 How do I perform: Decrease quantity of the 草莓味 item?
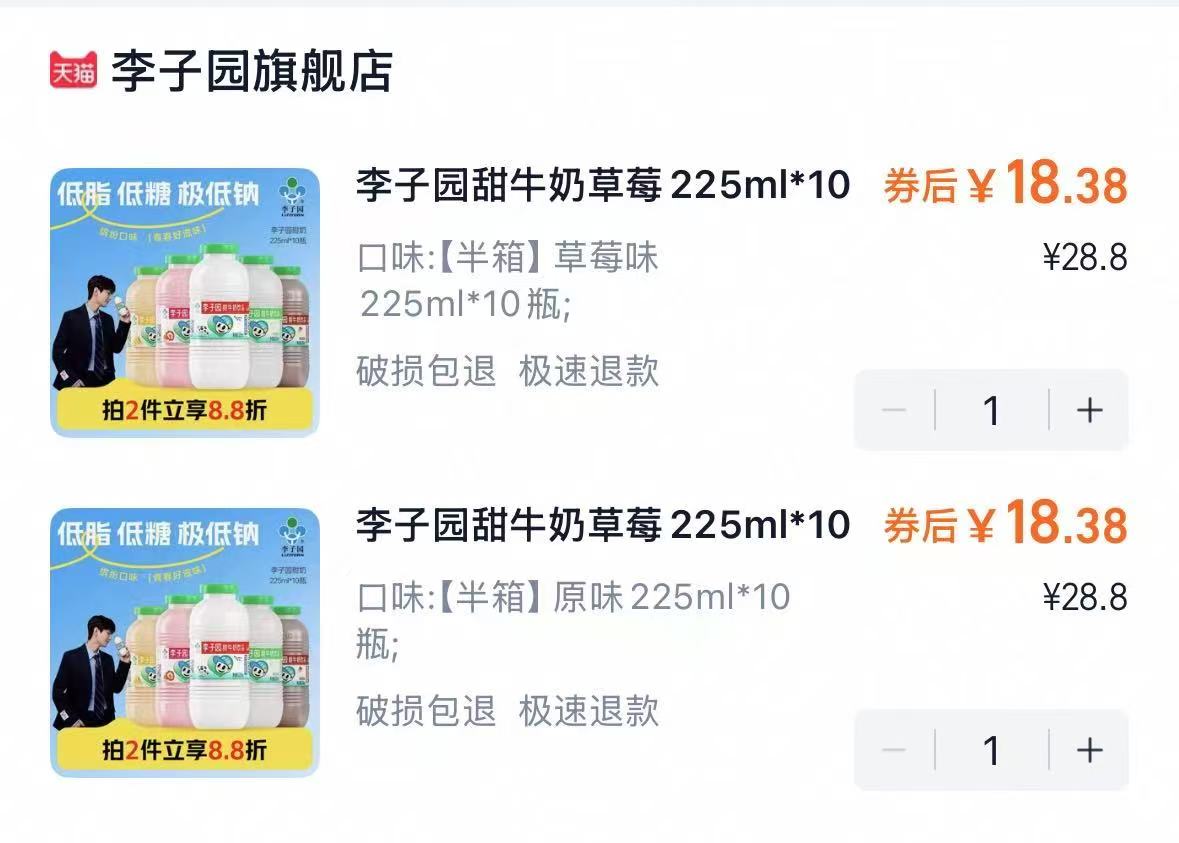[x=895, y=410]
